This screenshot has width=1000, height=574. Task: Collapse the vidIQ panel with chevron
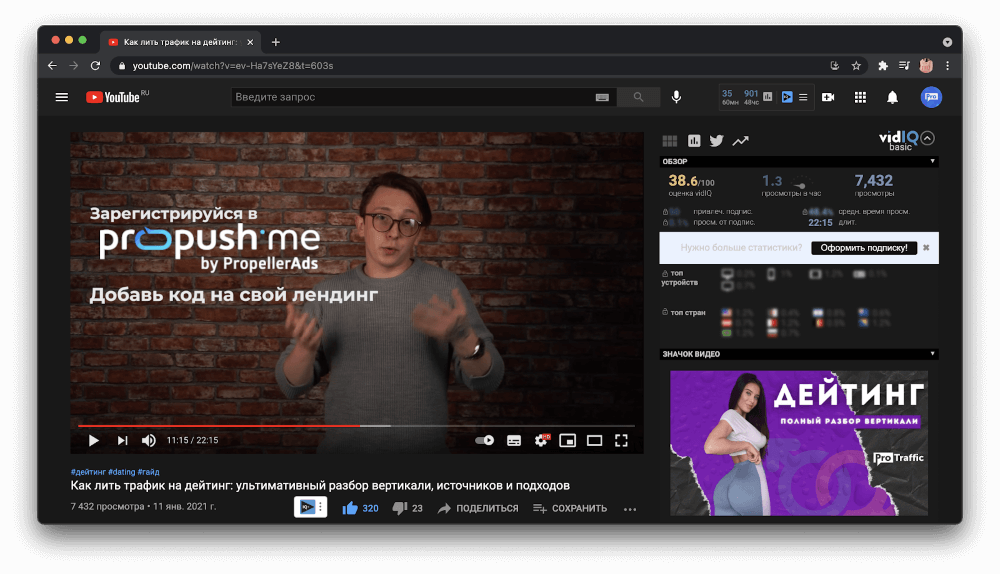tap(927, 139)
